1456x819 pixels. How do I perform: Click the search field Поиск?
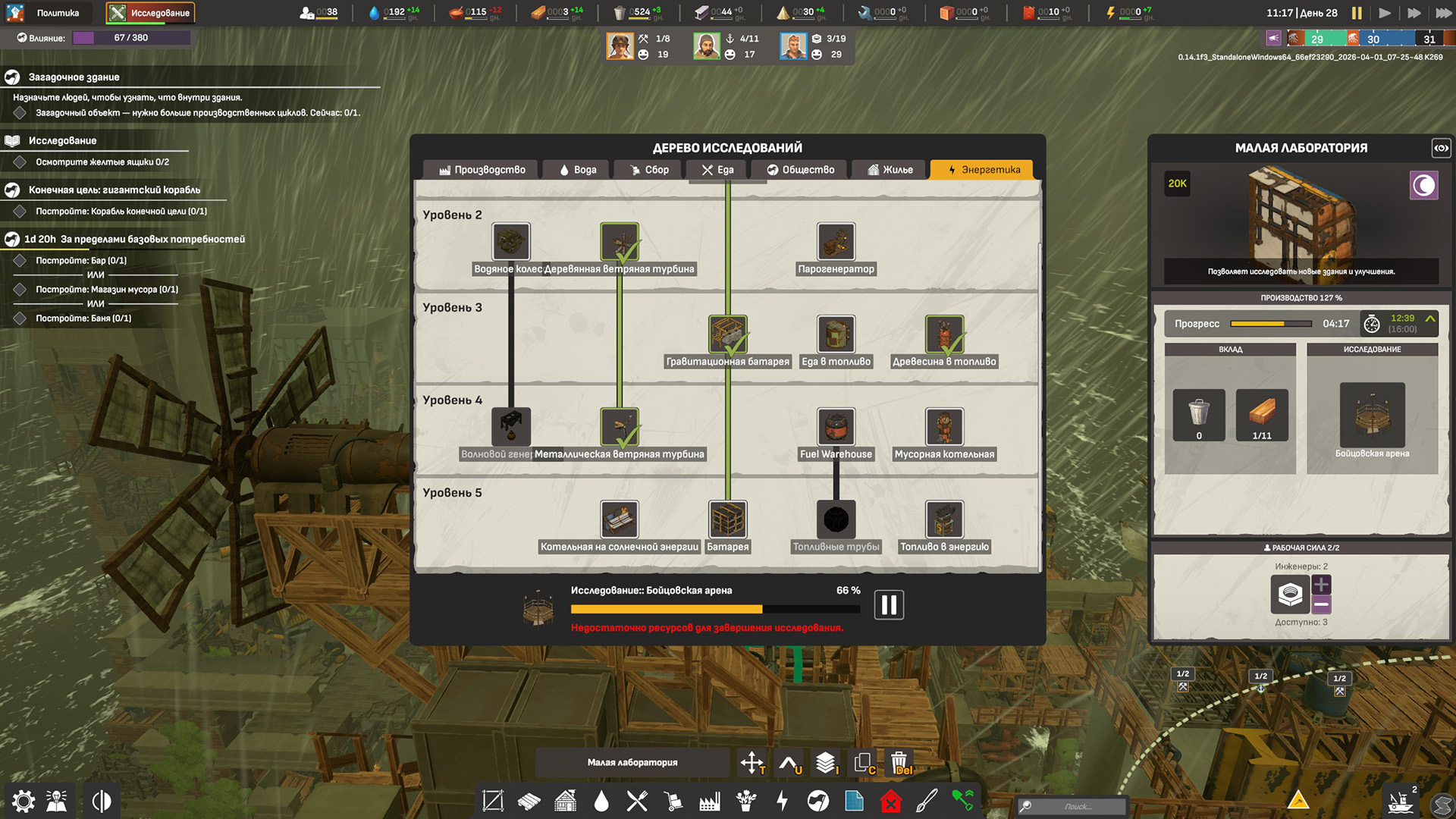tap(1071, 806)
